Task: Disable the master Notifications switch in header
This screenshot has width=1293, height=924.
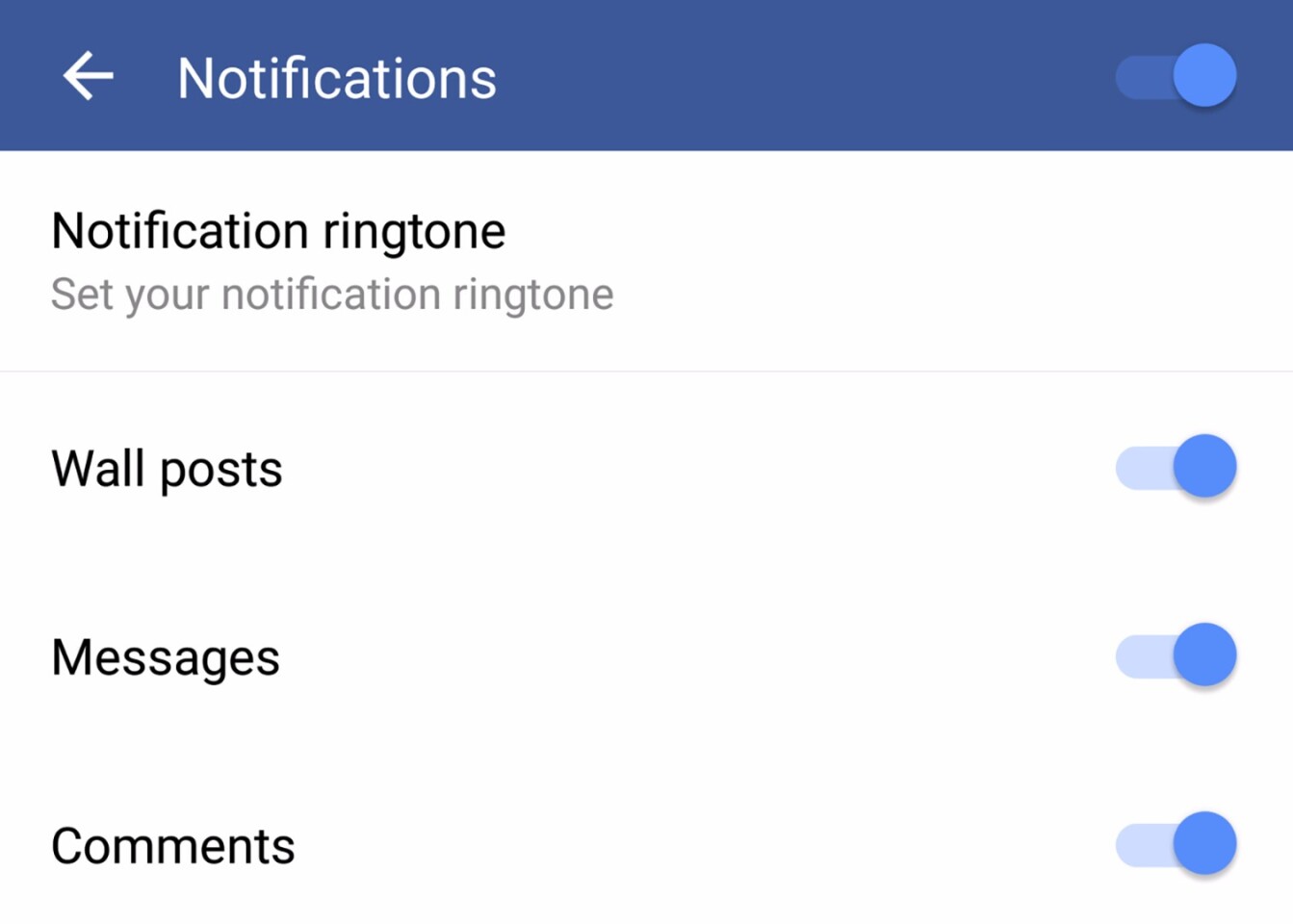Action: 1176,76
